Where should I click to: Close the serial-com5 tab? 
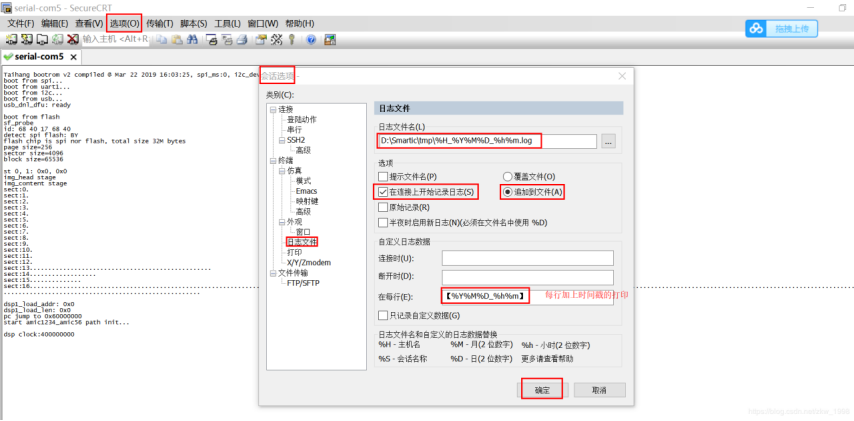pos(74,57)
